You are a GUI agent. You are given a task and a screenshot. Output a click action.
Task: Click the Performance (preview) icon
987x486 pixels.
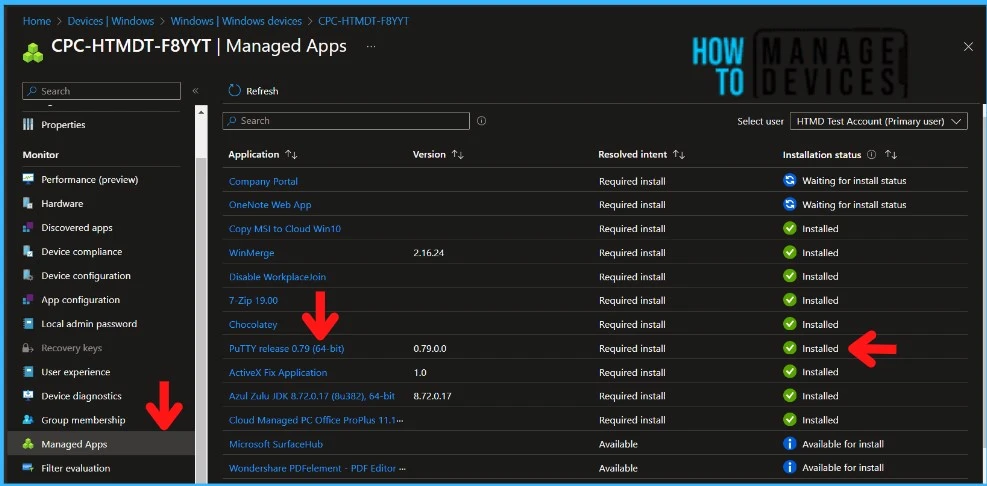28,179
